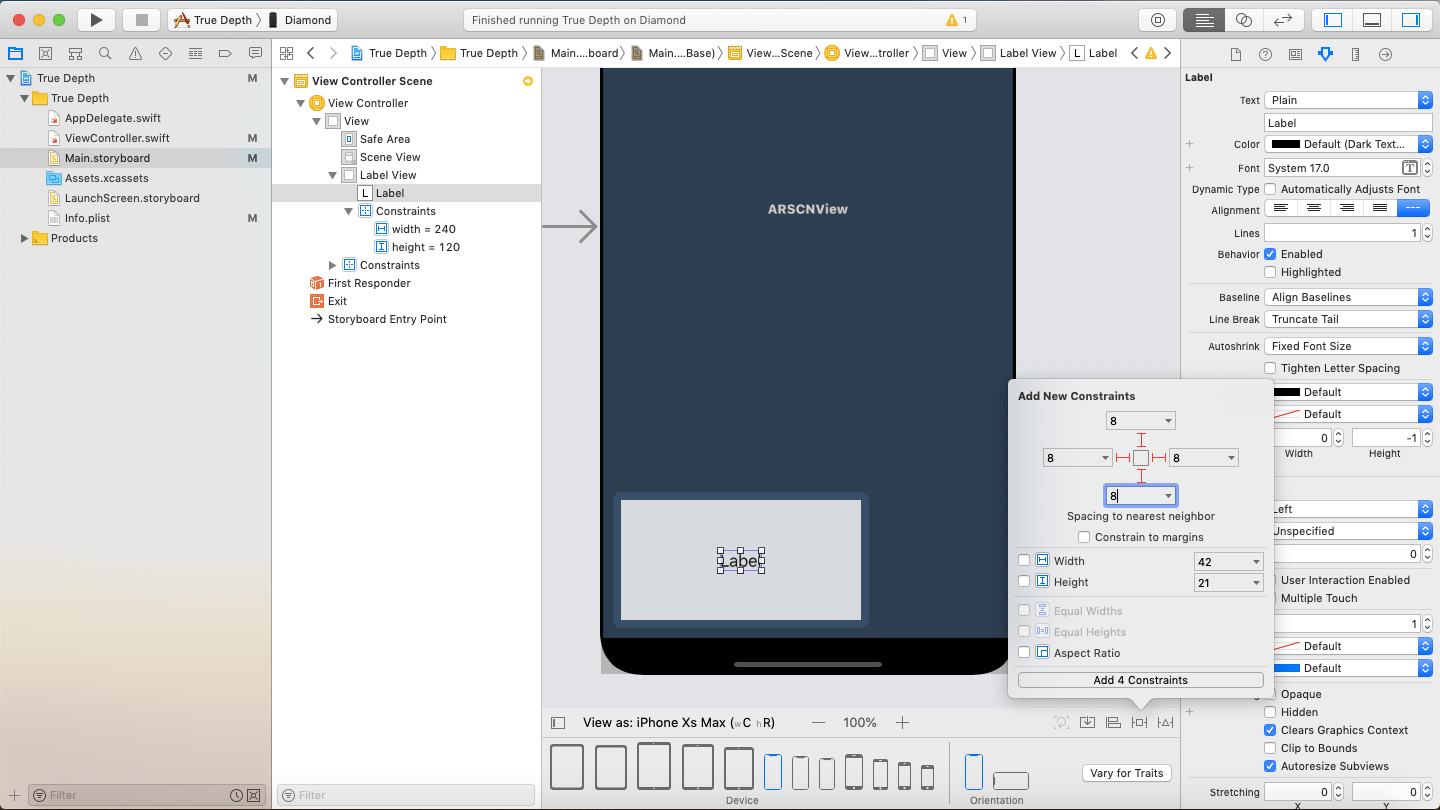Open the Find navigator magnifier icon
Viewport: 1440px width, 810px height.
click(105, 54)
